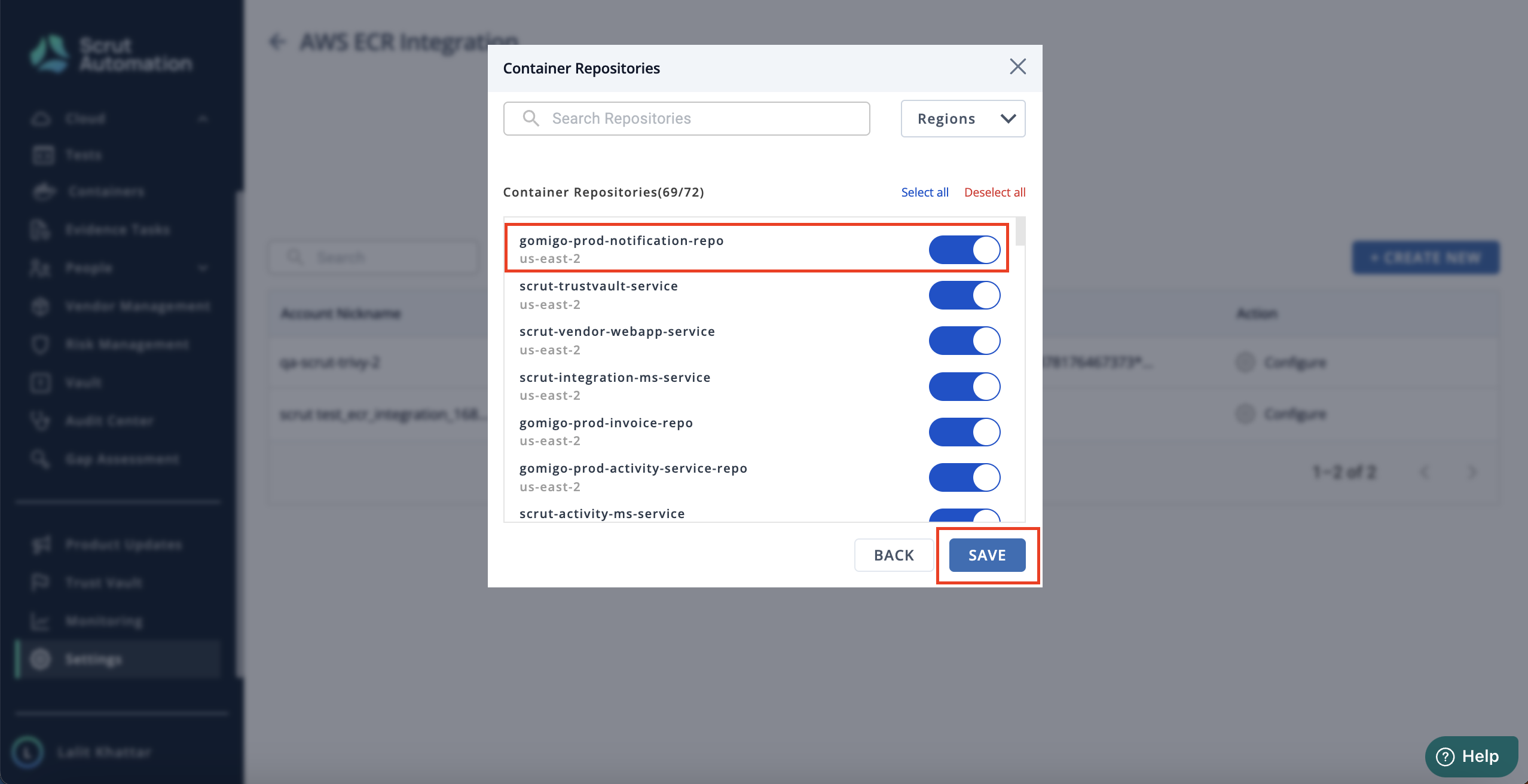Click the Search Repositories input field
The image size is (1528, 784).
coord(686,118)
